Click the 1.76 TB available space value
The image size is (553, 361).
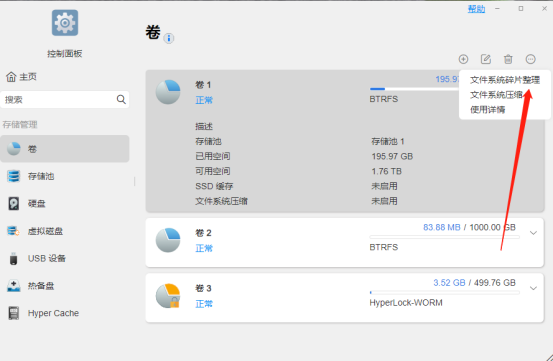coord(387,171)
